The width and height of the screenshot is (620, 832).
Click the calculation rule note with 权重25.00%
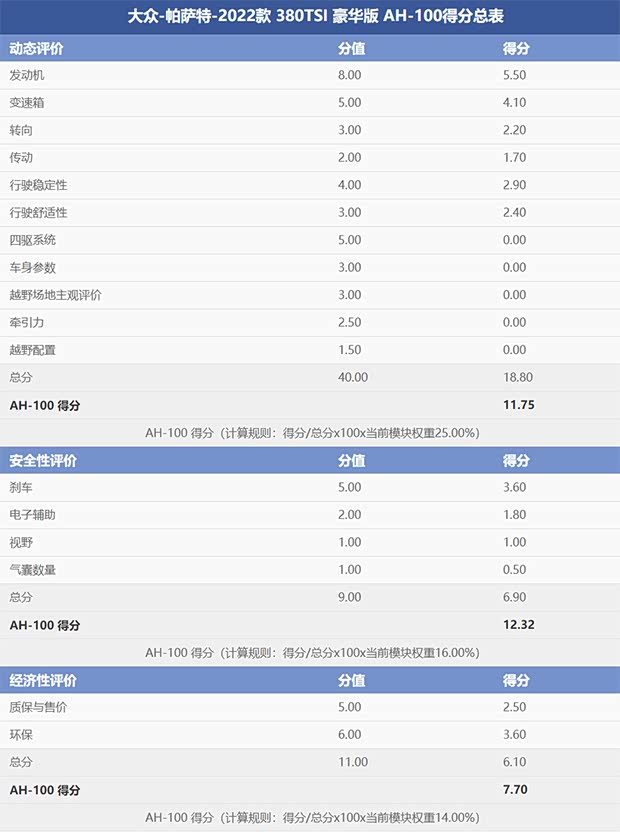(x=312, y=433)
